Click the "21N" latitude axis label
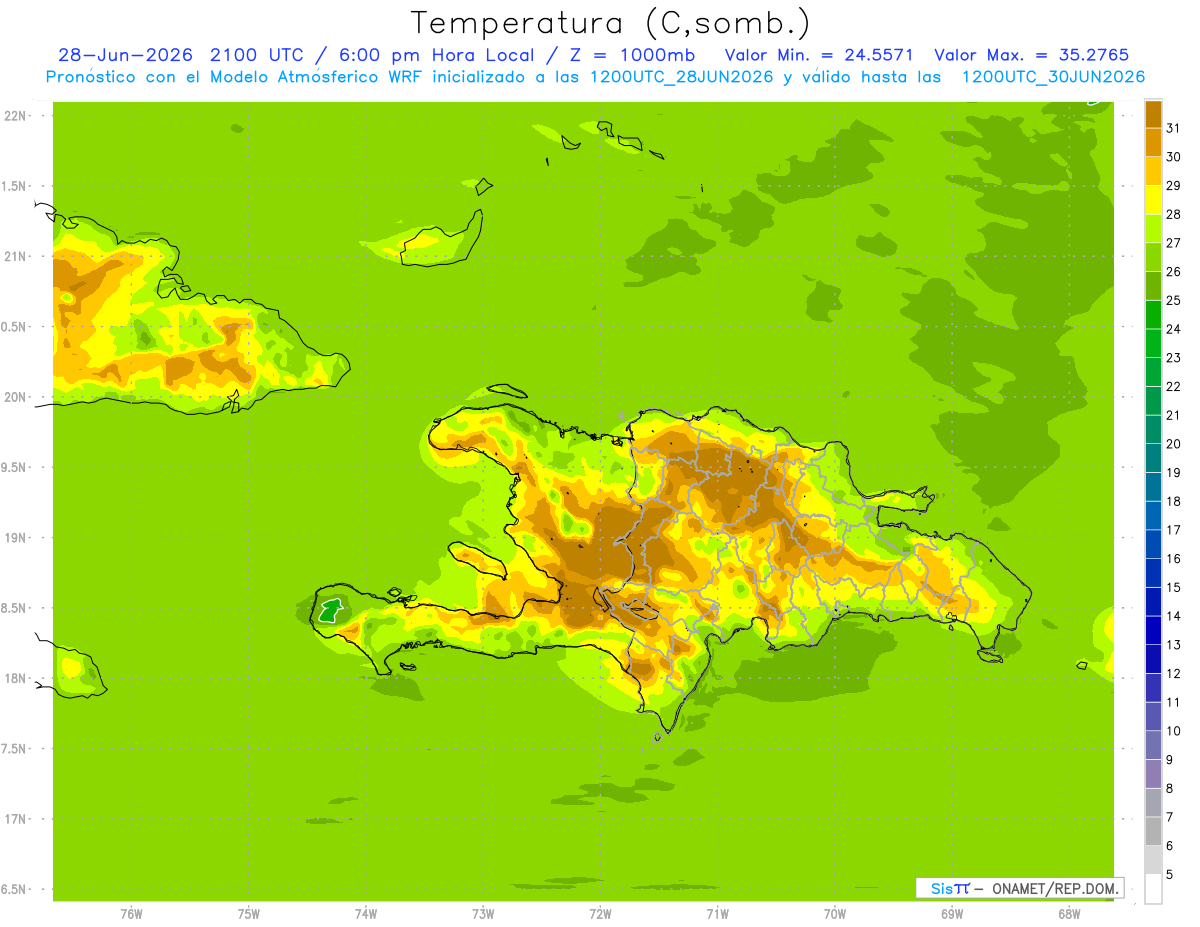Viewport: 1200px width, 927px height. (x=15, y=256)
